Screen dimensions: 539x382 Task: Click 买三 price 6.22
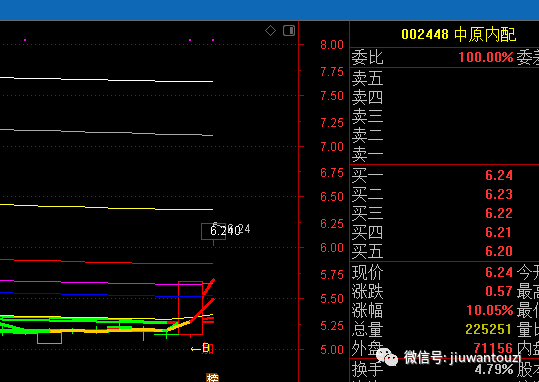click(499, 213)
